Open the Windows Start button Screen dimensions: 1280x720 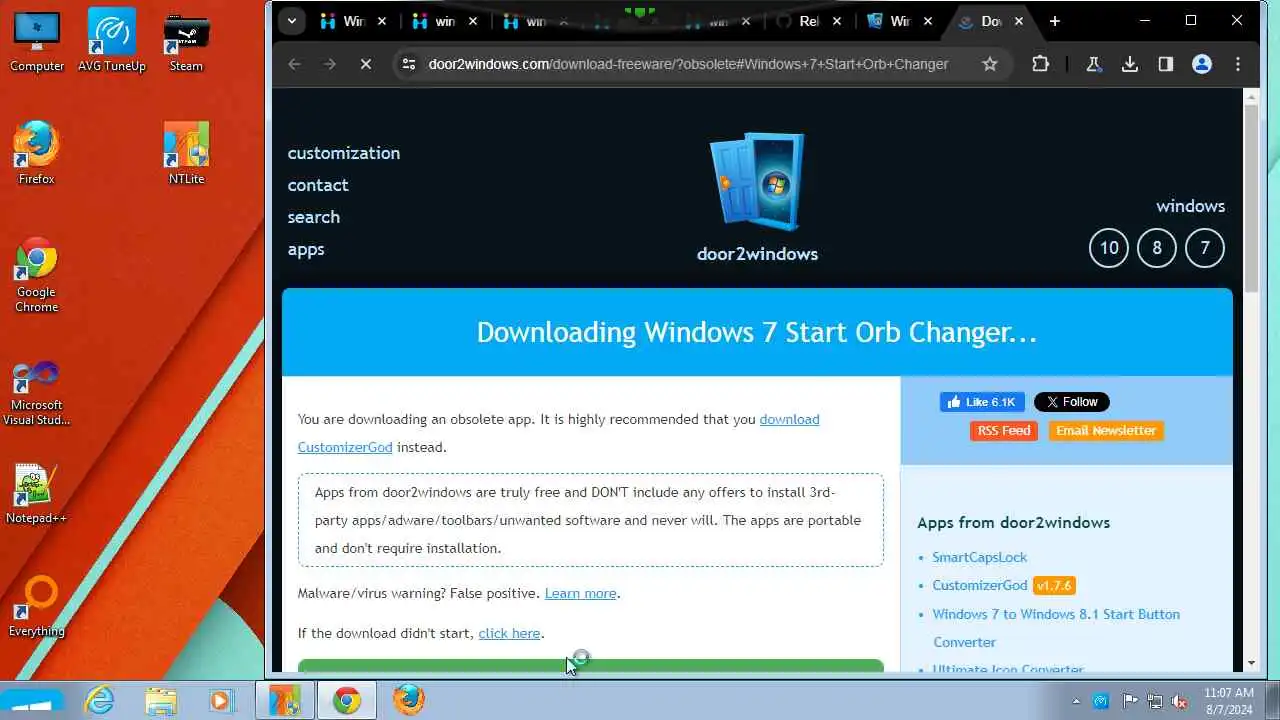pos(31,700)
